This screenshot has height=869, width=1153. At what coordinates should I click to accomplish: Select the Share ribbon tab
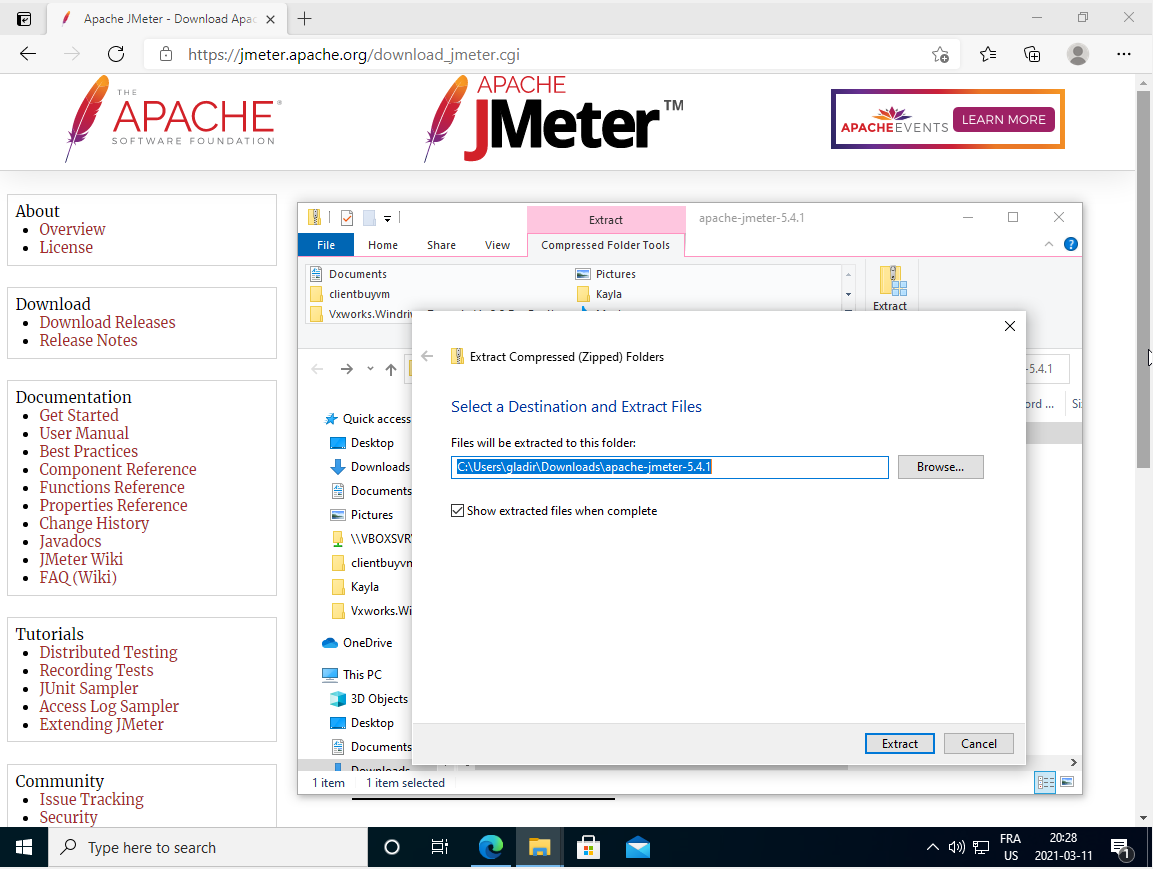pos(441,245)
